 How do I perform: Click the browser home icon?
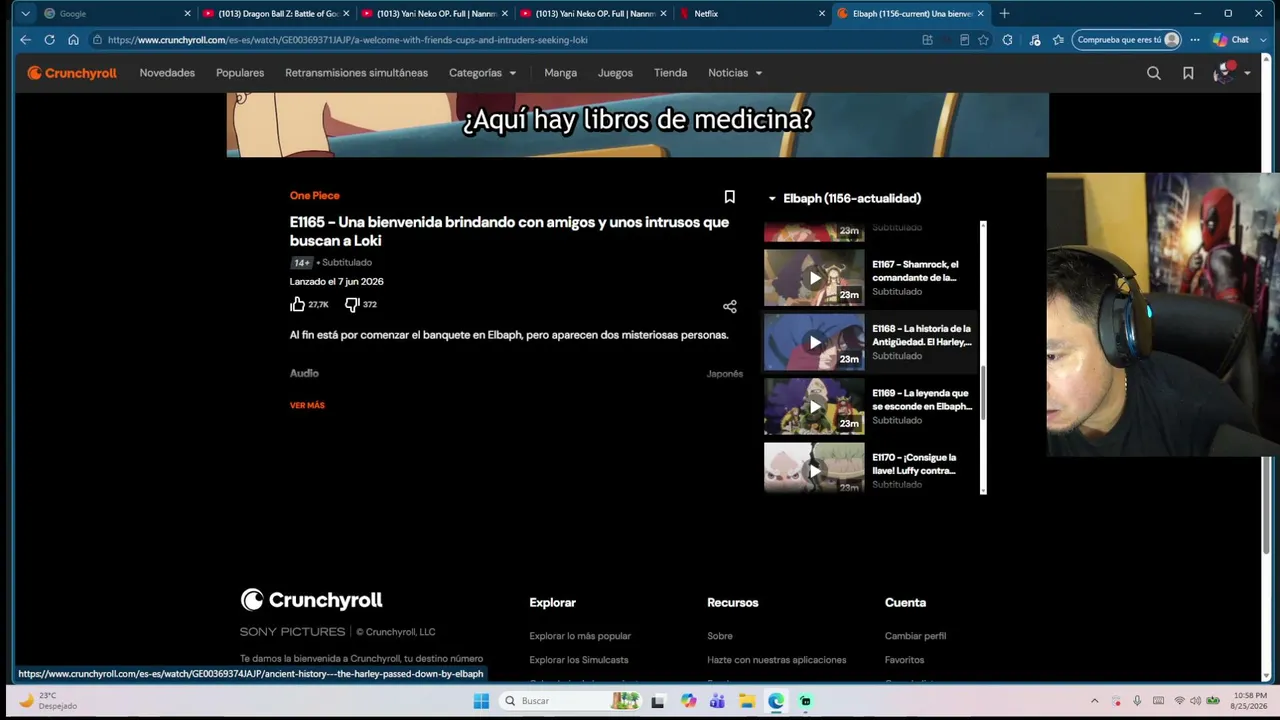pos(73,40)
